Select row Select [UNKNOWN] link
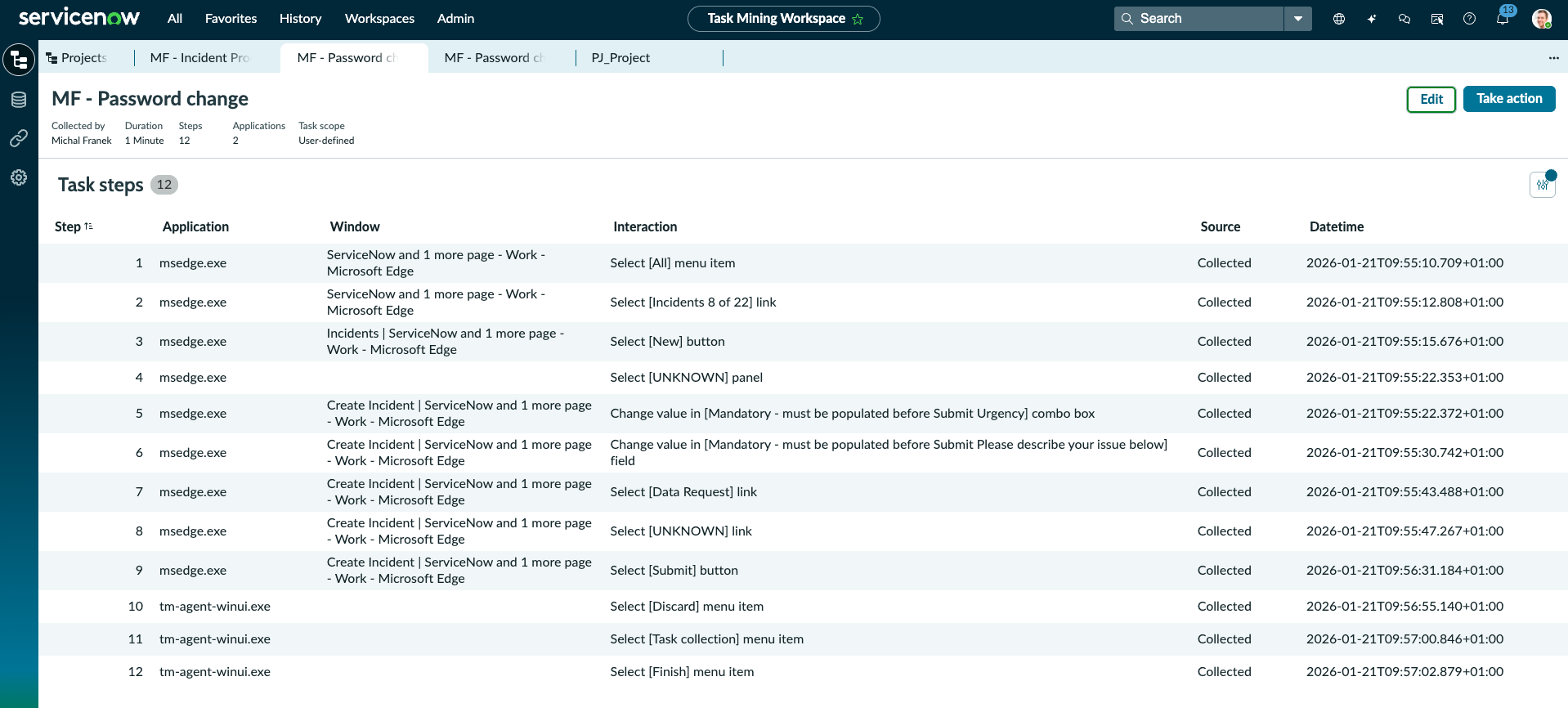Image resolution: width=1568 pixels, height=708 pixels. pyautogui.click(x=803, y=531)
